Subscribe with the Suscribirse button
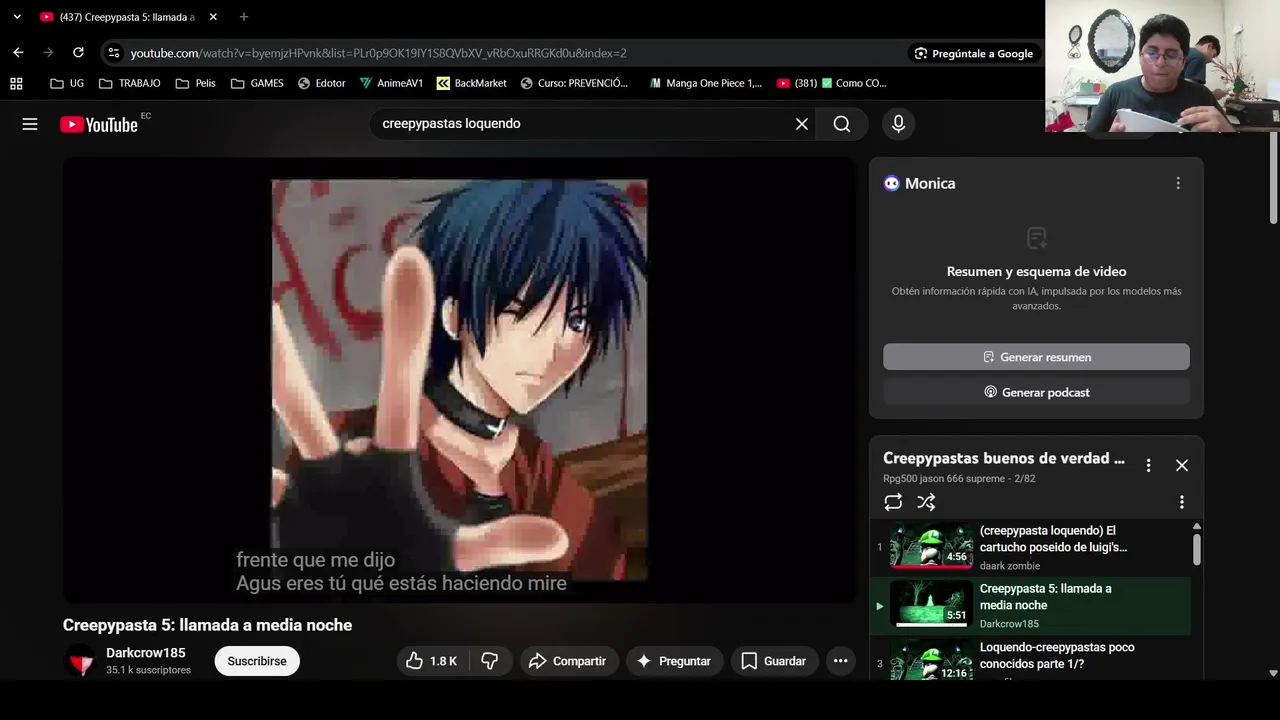Screen dimensions: 1280x720 click(x=257, y=661)
